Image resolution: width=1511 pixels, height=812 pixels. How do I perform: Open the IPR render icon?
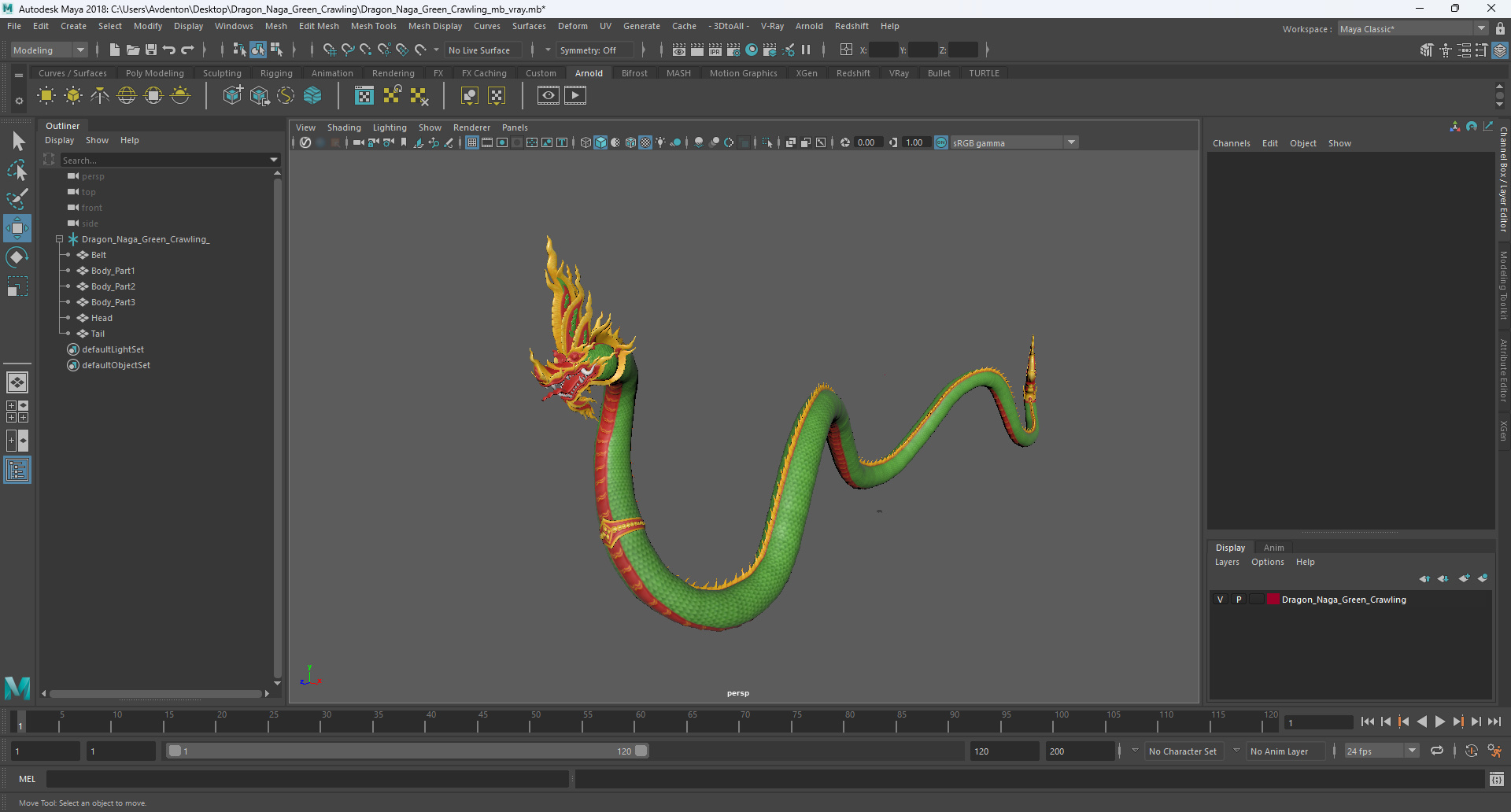[715, 50]
